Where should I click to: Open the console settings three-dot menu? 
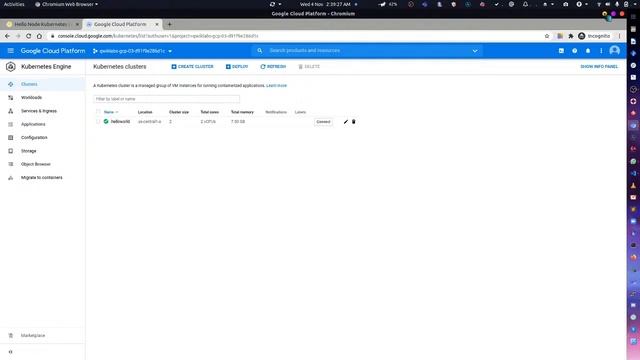601,51
